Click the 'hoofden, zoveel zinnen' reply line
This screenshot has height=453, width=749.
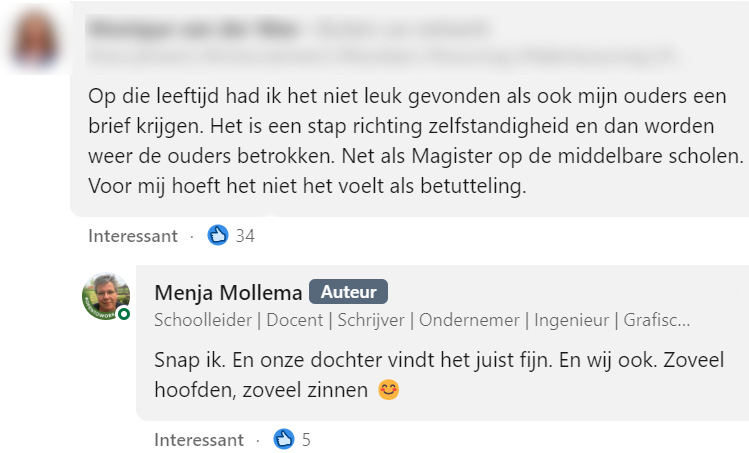pos(262,390)
